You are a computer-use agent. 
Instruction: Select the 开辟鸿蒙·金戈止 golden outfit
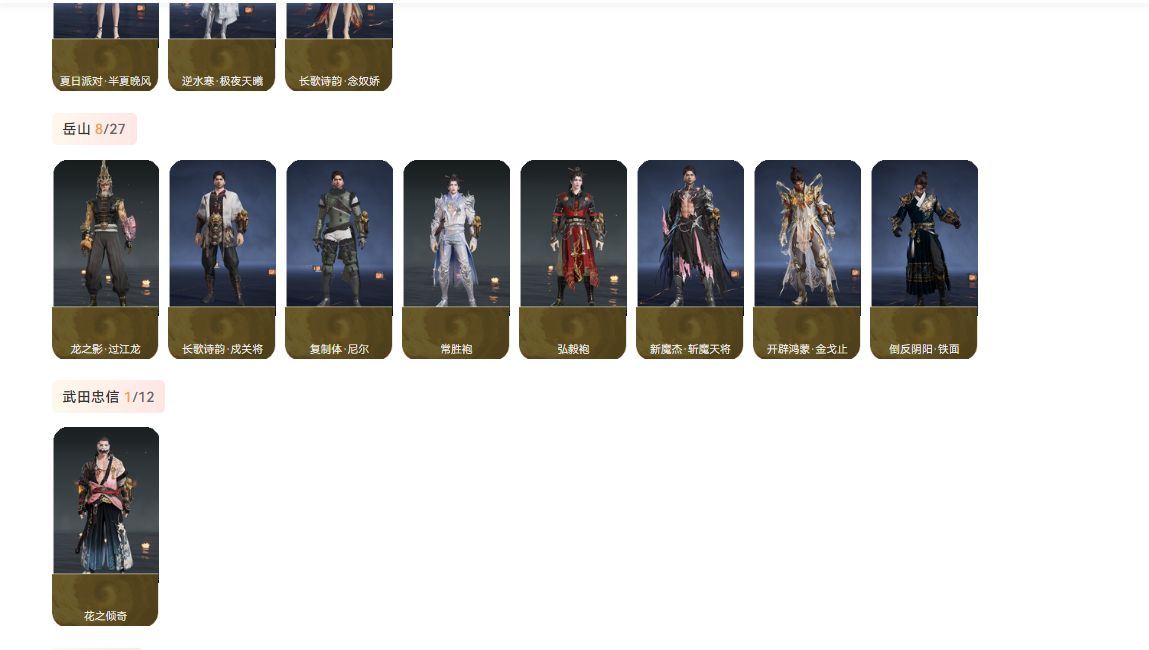807,259
